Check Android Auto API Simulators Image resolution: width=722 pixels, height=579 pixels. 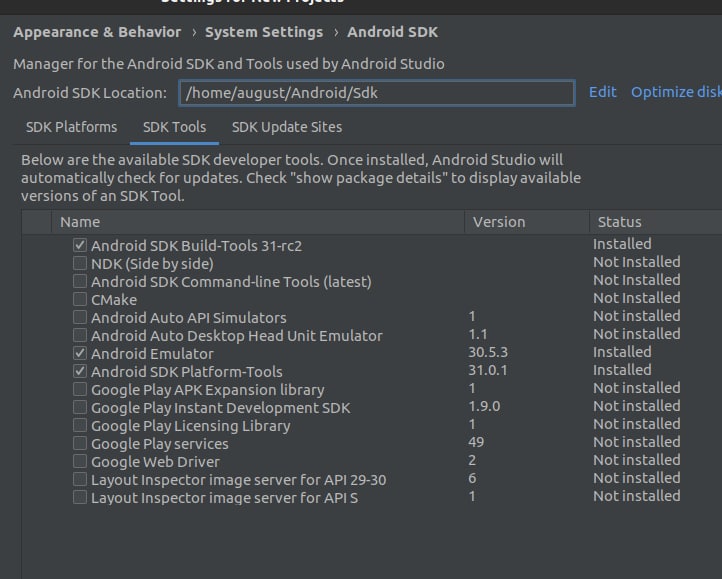click(x=80, y=317)
